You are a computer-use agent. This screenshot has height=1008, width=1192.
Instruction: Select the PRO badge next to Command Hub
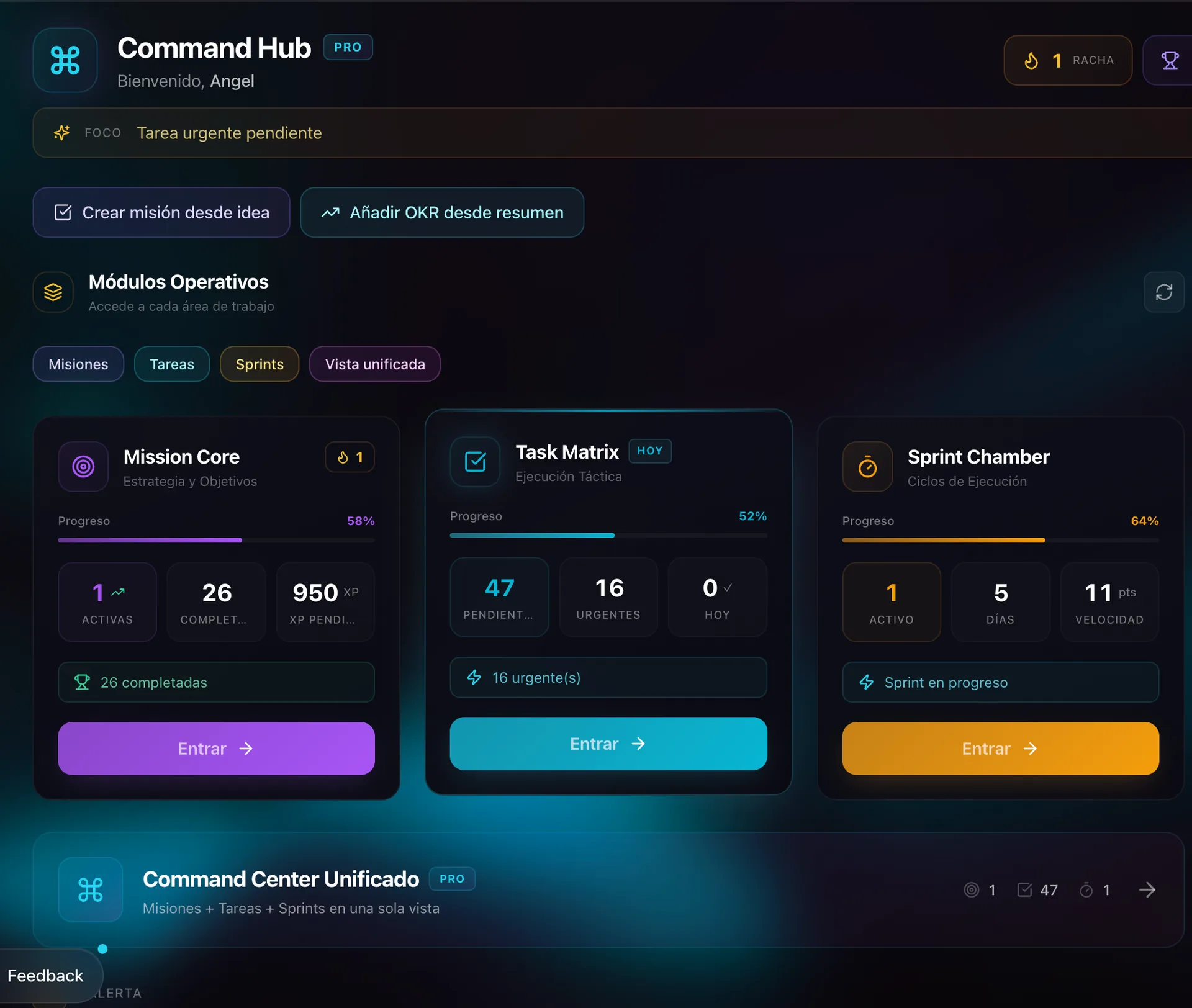point(347,47)
